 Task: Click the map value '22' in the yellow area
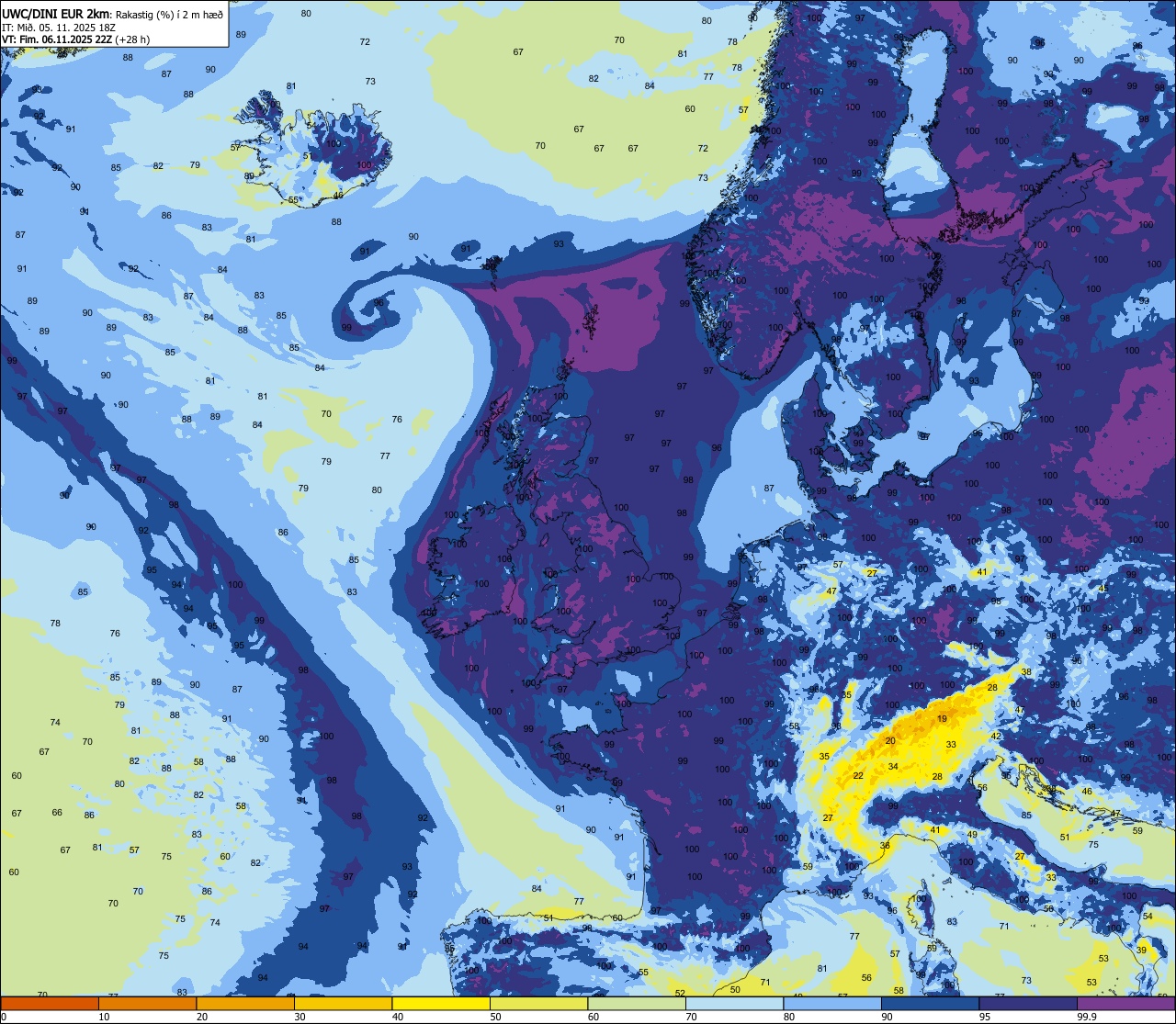(858, 776)
